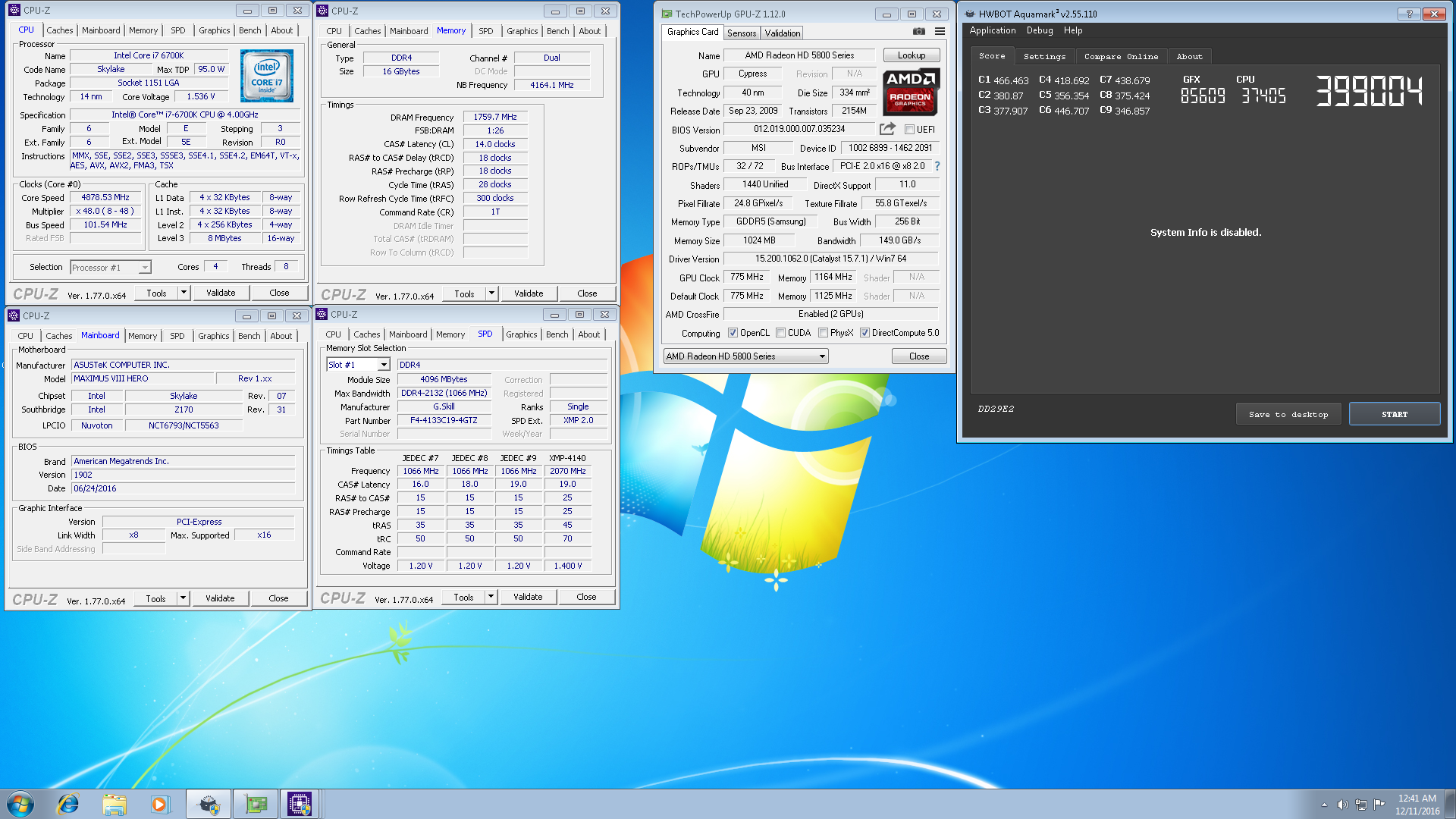1456x819 pixels.
Task: Click the Lookup button in GPU-Z
Action: [x=911, y=55]
